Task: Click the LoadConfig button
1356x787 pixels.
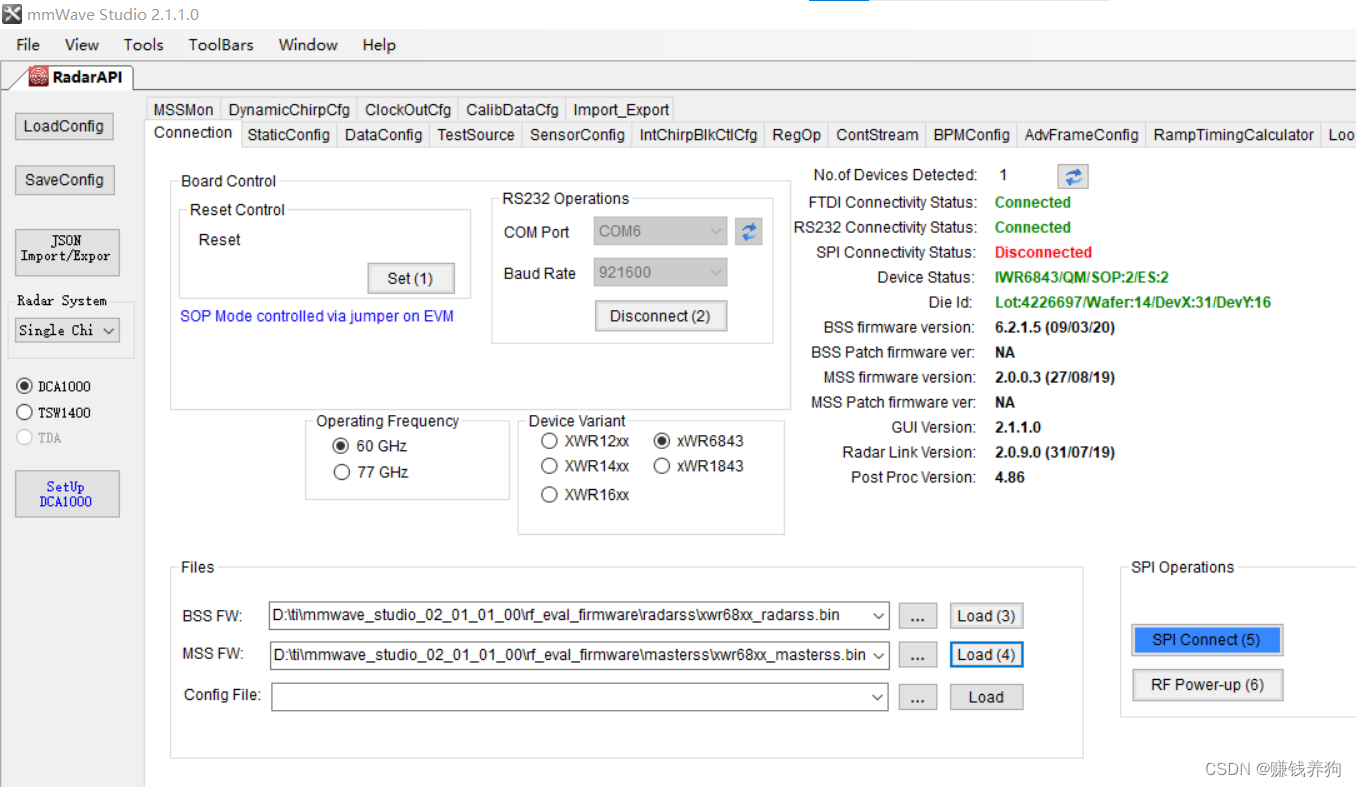Action: [64, 126]
